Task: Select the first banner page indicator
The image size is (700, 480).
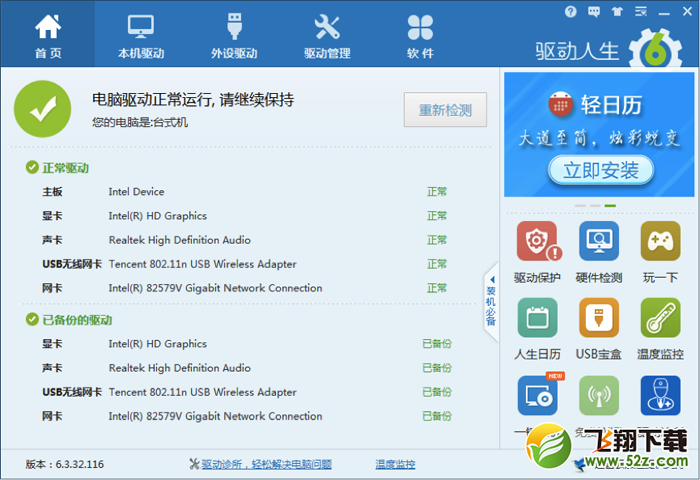Action: coord(580,206)
